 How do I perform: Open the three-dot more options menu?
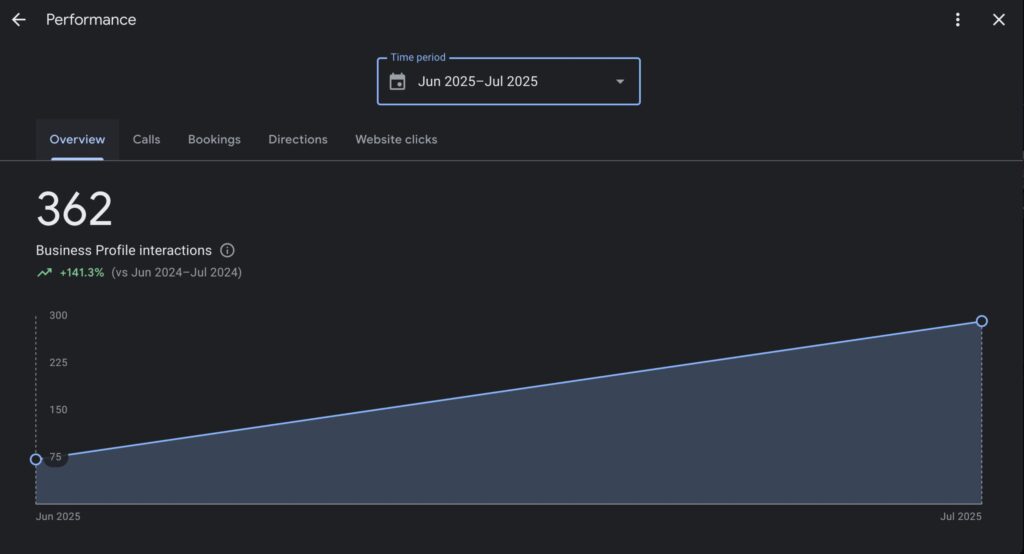pos(957,20)
